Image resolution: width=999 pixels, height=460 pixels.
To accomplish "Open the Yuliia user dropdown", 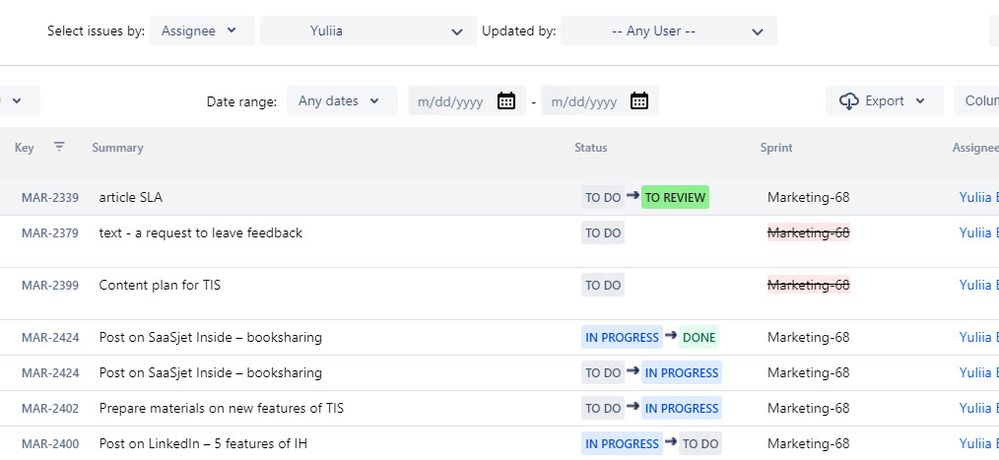I will coord(368,31).
